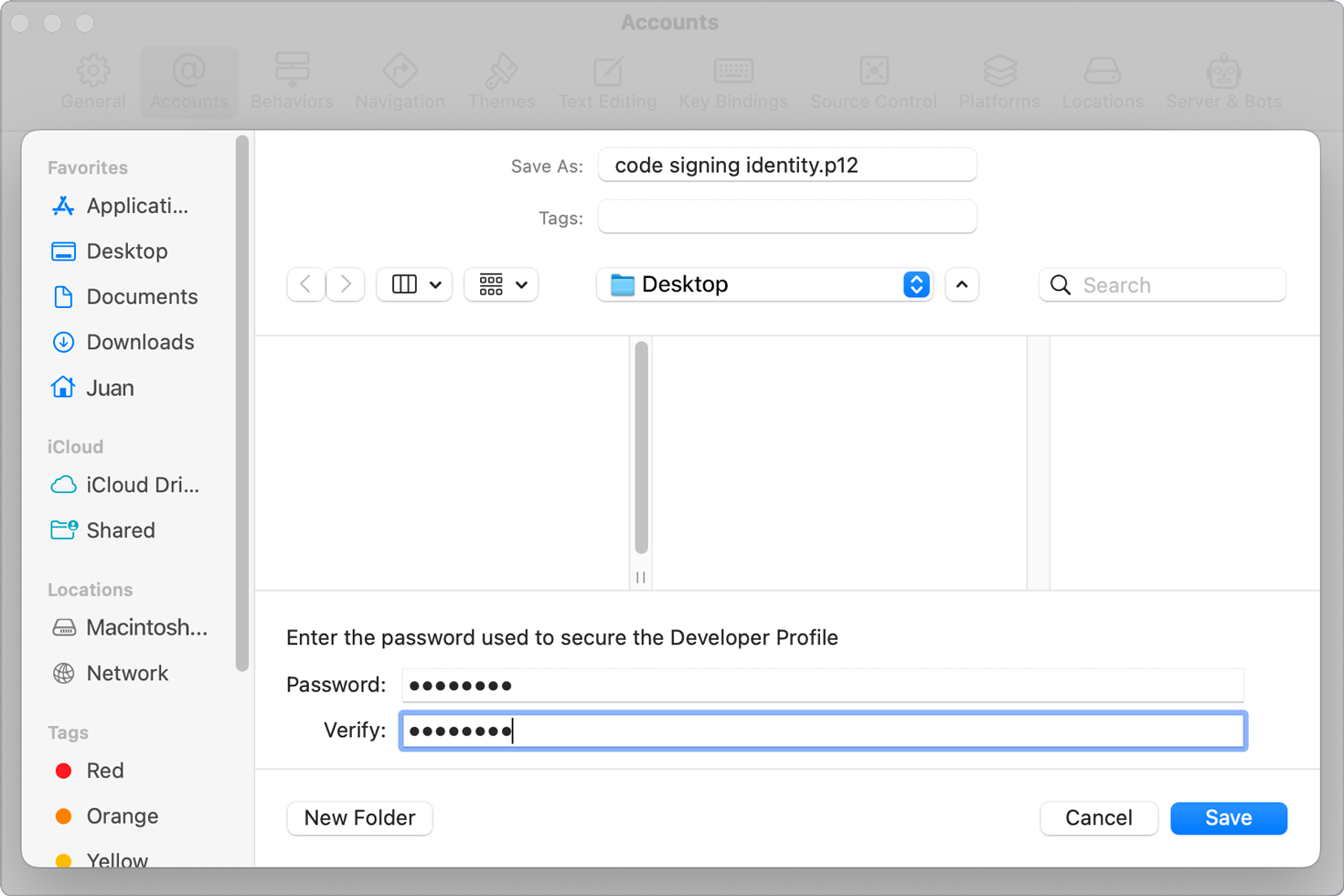Image resolution: width=1344 pixels, height=896 pixels.
Task: Click the Save As filename field
Action: pyautogui.click(x=786, y=165)
